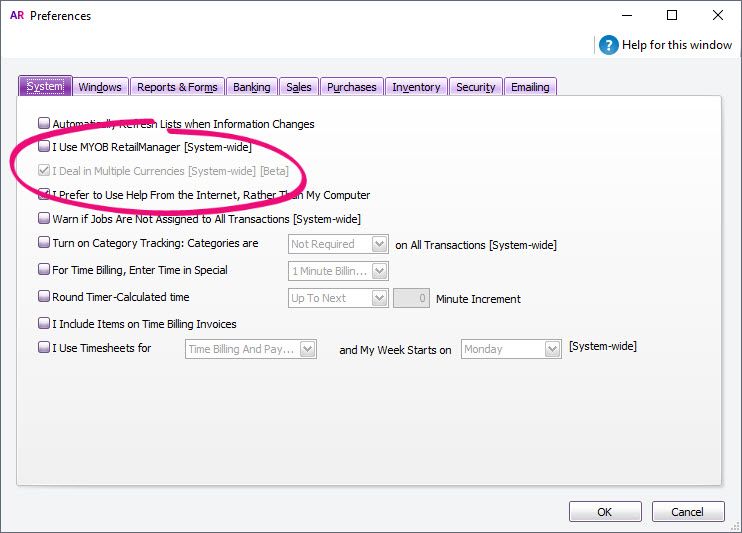Viewport: 742px width, 533px height.
Task: Enable Automatically Refresh Lists checkbox
Action: tap(44, 124)
